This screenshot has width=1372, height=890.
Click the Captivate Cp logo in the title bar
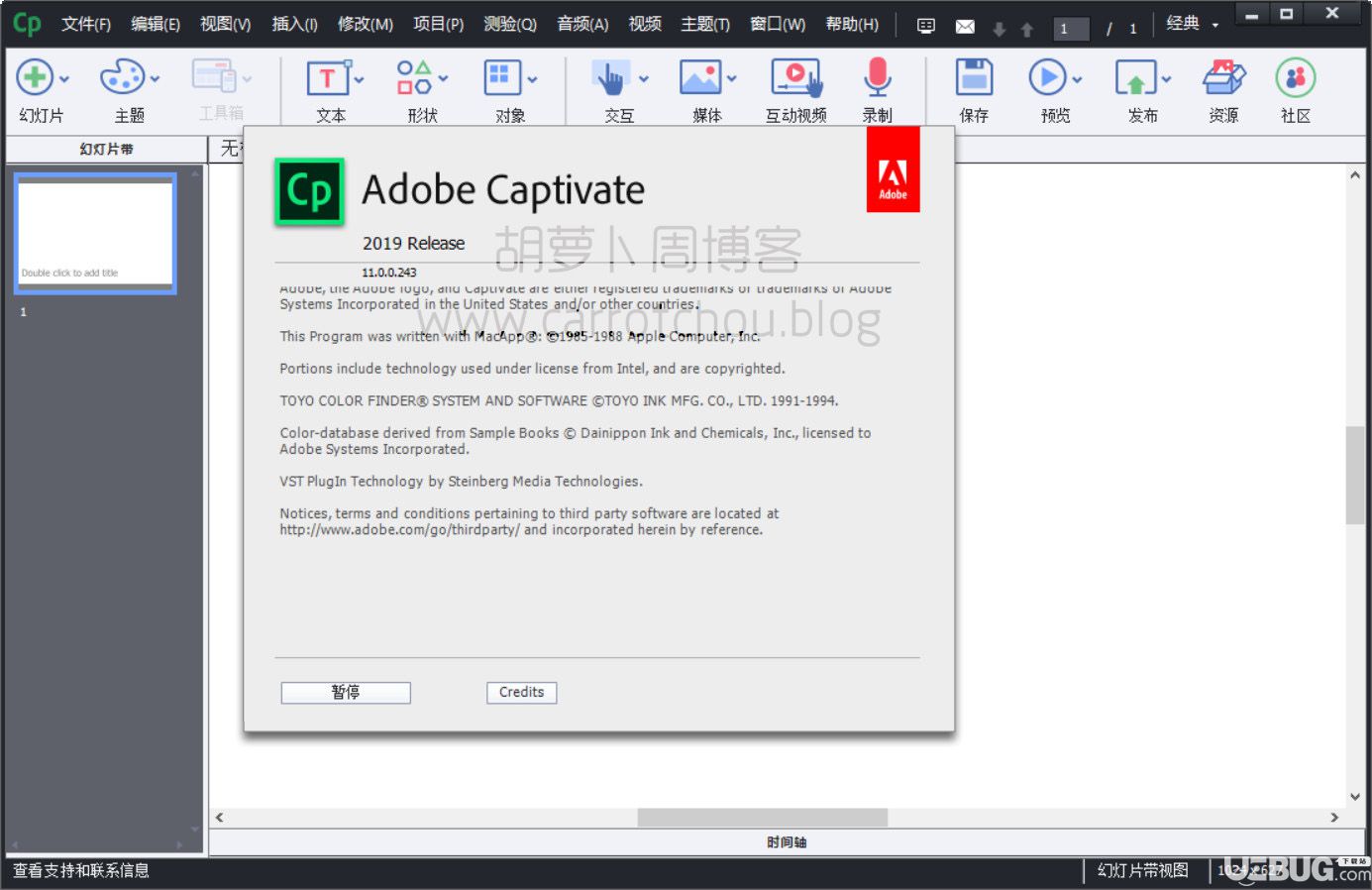27,23
